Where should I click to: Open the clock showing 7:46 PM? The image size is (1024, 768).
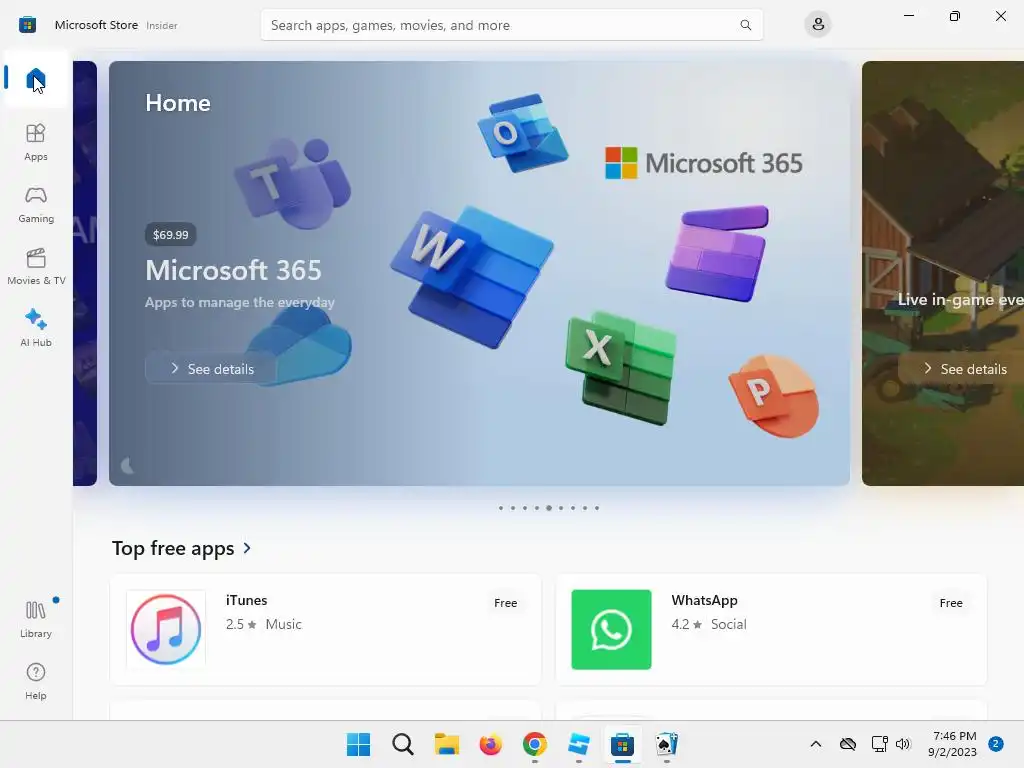click(x=953, y=744)
